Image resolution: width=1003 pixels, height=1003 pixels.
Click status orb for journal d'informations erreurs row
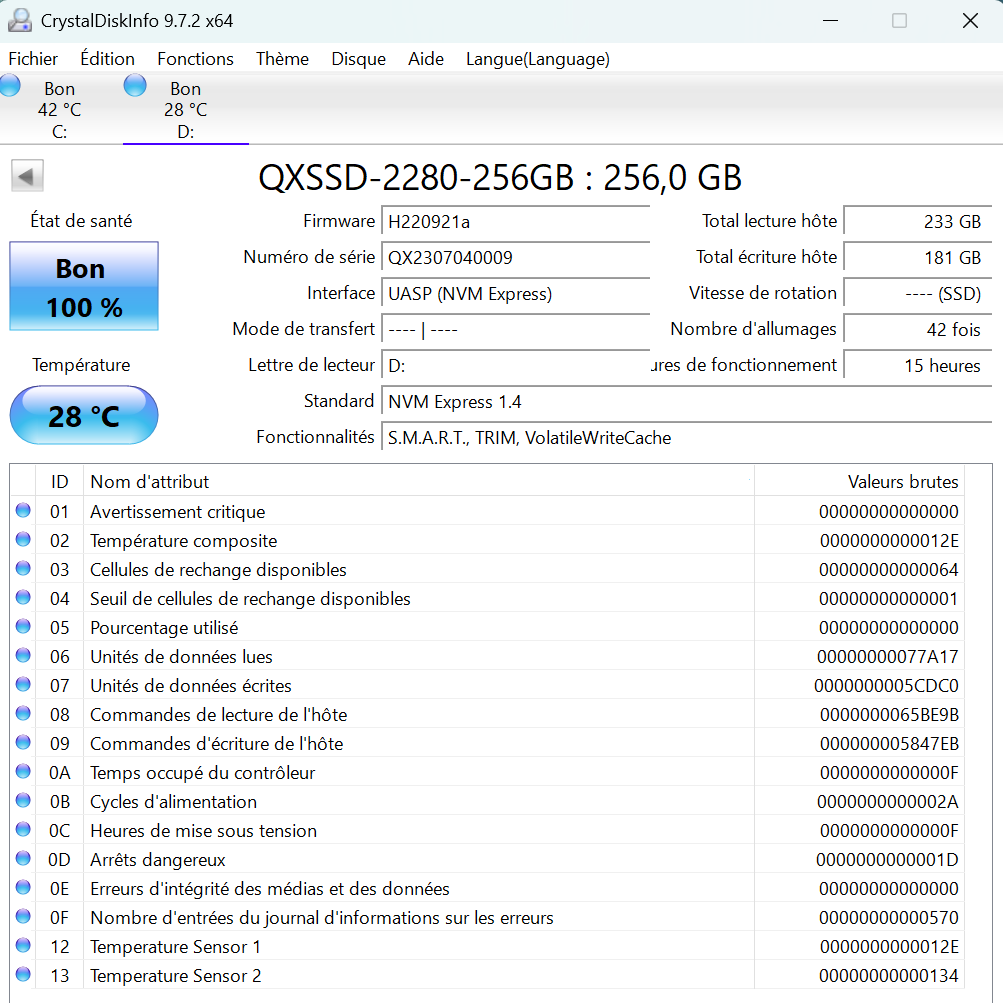(x=23, y=916)
